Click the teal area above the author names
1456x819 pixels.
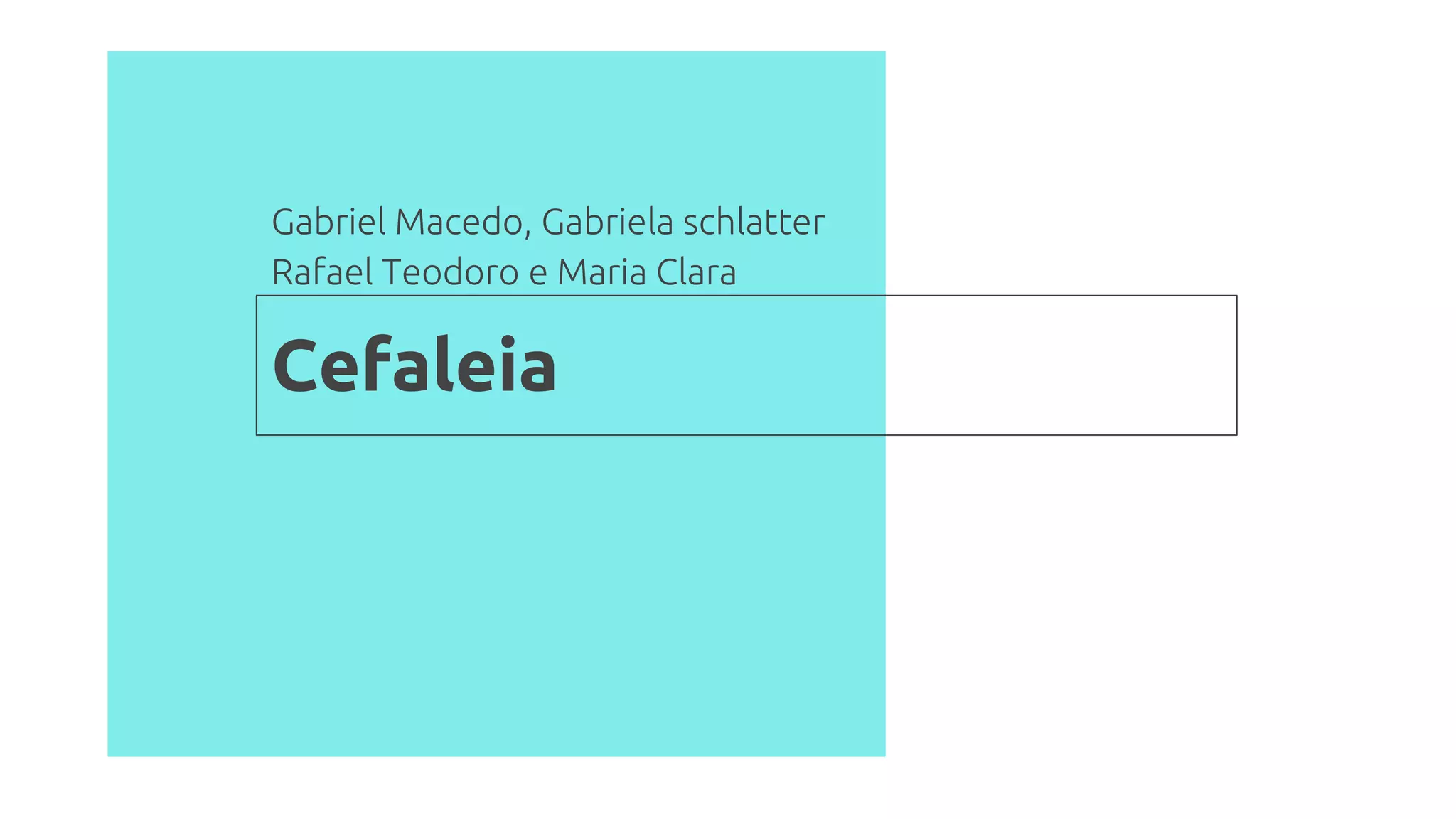pos(496,127)
